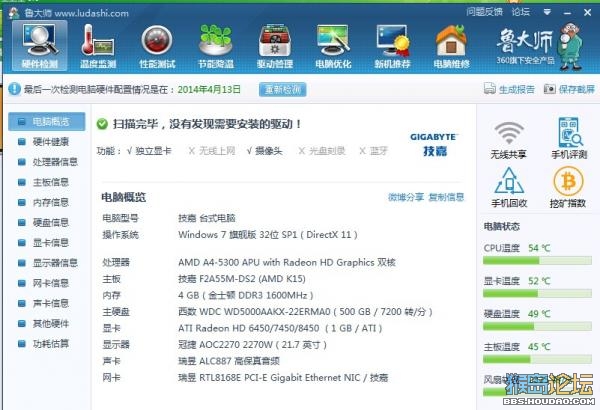Open 节能降温 energy saving tool
The image size is (600, 410).
click(x=215, y=46)
